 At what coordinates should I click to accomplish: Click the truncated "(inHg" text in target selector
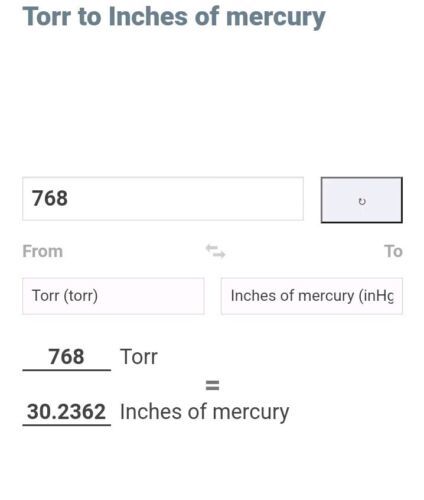point(376,296)
